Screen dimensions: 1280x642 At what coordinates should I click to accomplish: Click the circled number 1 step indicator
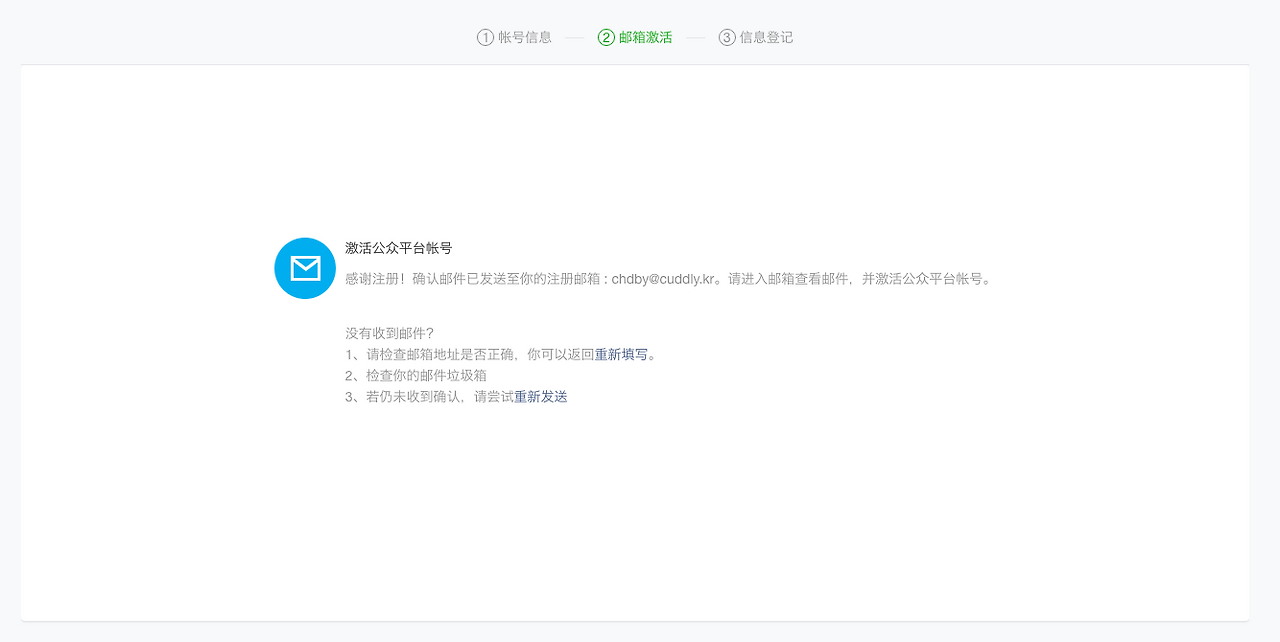(x=484, y=37)
